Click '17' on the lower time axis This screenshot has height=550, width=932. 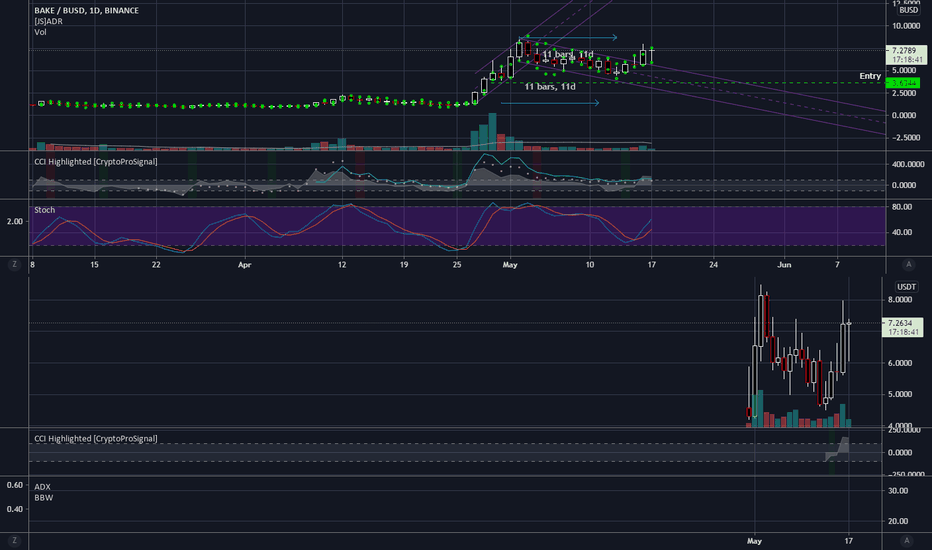point(848,541)
